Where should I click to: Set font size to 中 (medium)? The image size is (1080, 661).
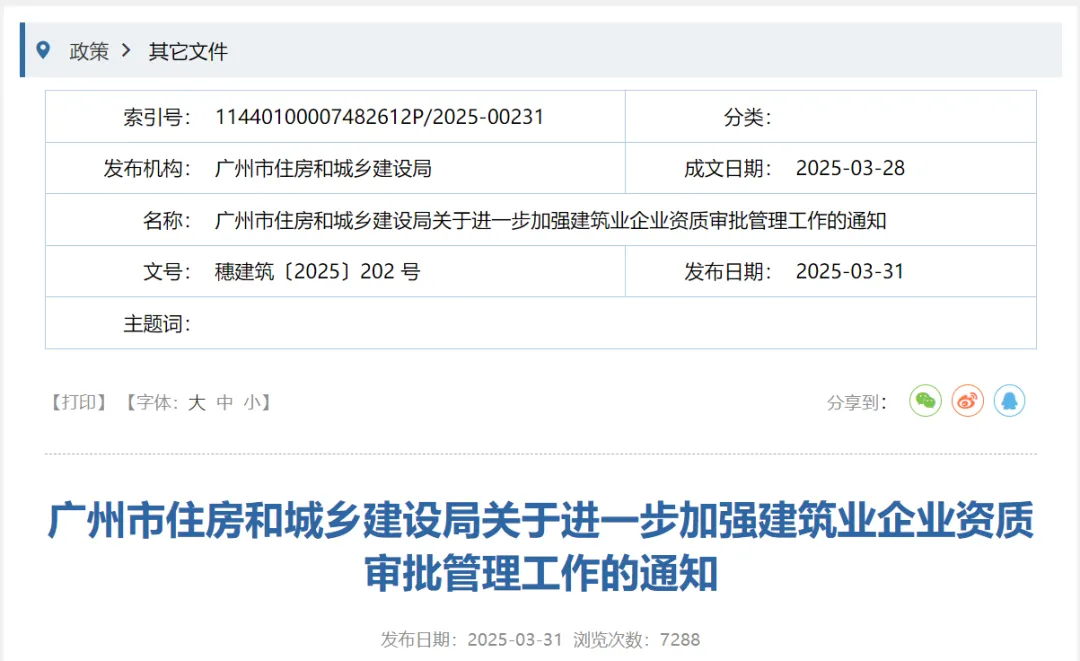[x=222, y=402]
